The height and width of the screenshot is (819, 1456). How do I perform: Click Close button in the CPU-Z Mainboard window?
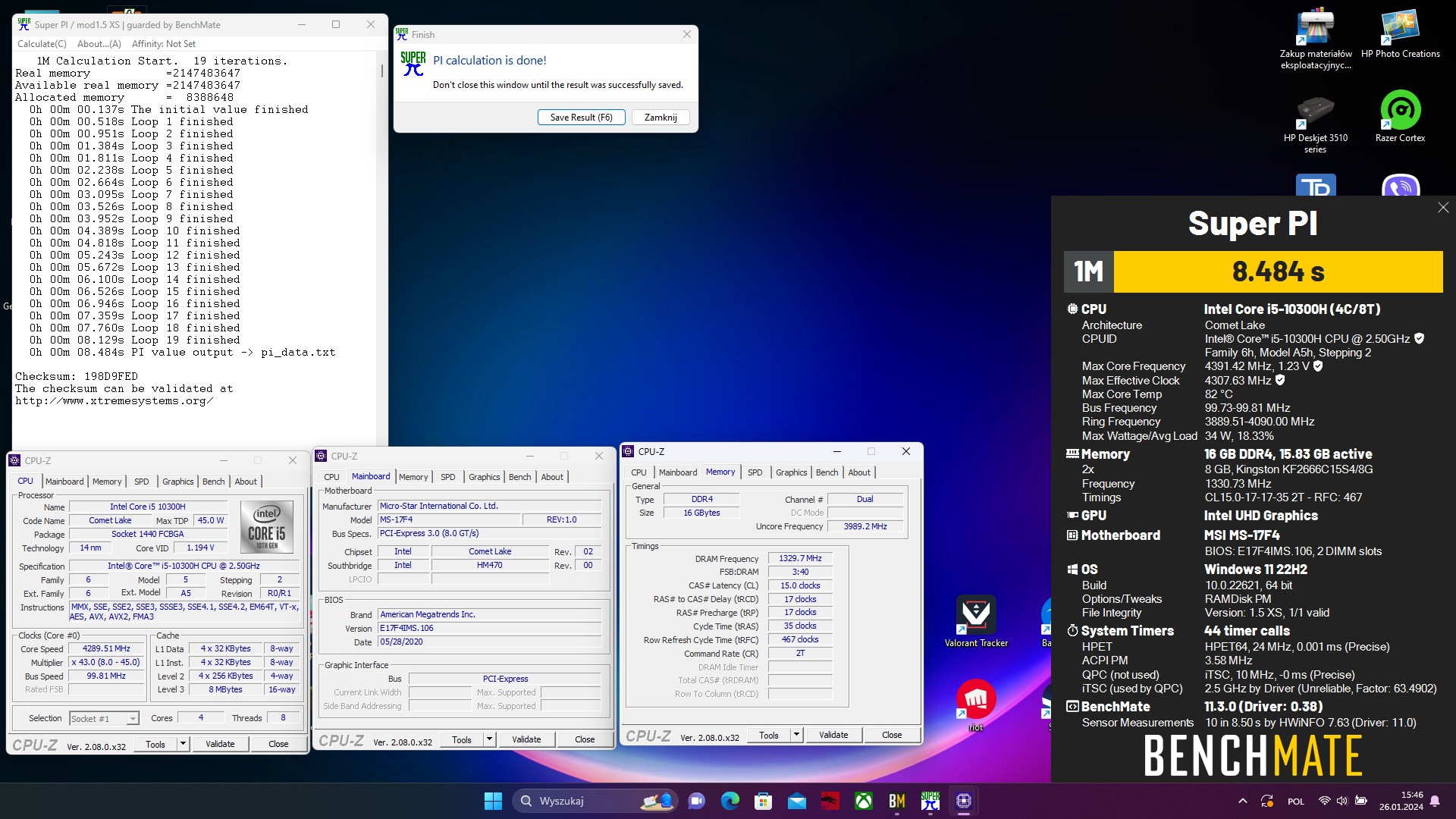coord(585,739)
